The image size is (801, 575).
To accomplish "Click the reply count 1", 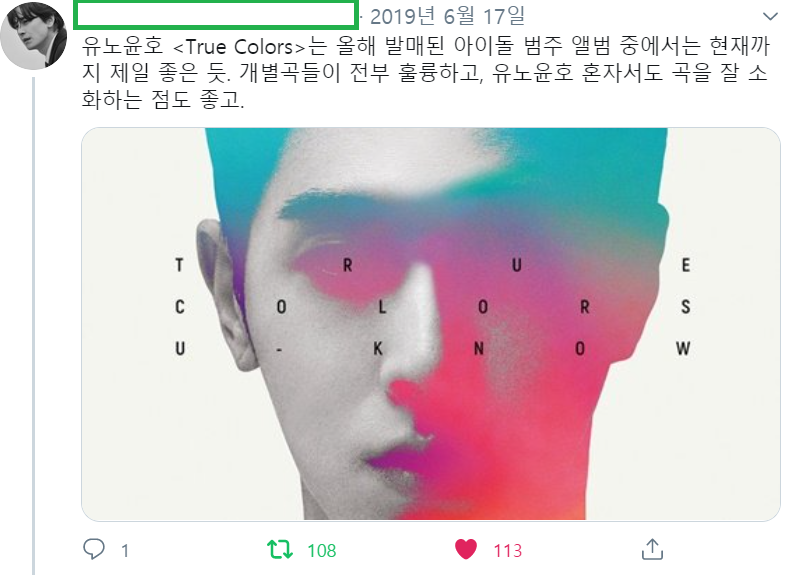I will 125,550.
